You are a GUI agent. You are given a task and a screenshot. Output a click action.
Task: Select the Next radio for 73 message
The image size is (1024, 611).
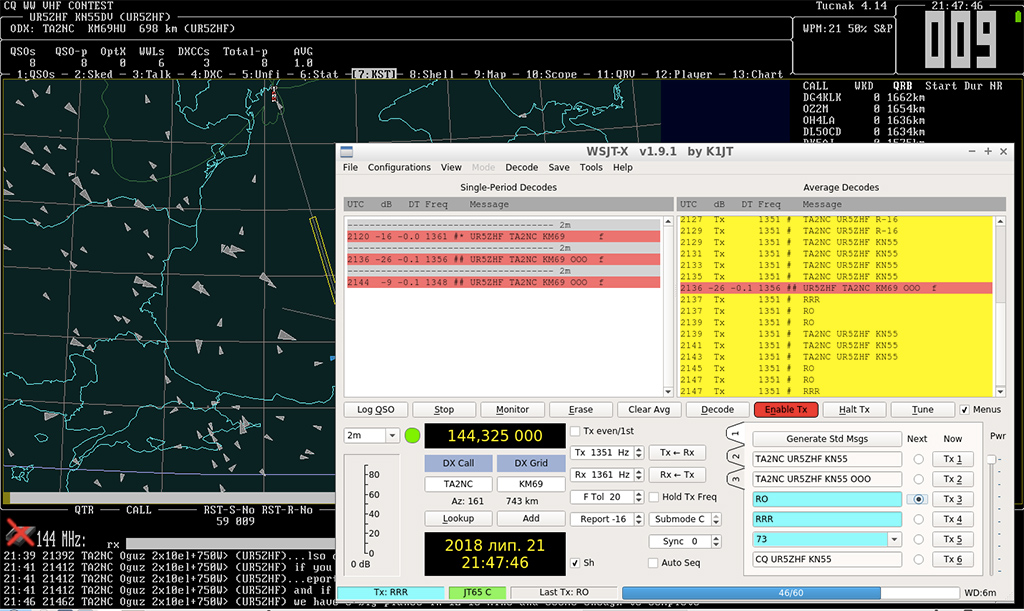918,539
